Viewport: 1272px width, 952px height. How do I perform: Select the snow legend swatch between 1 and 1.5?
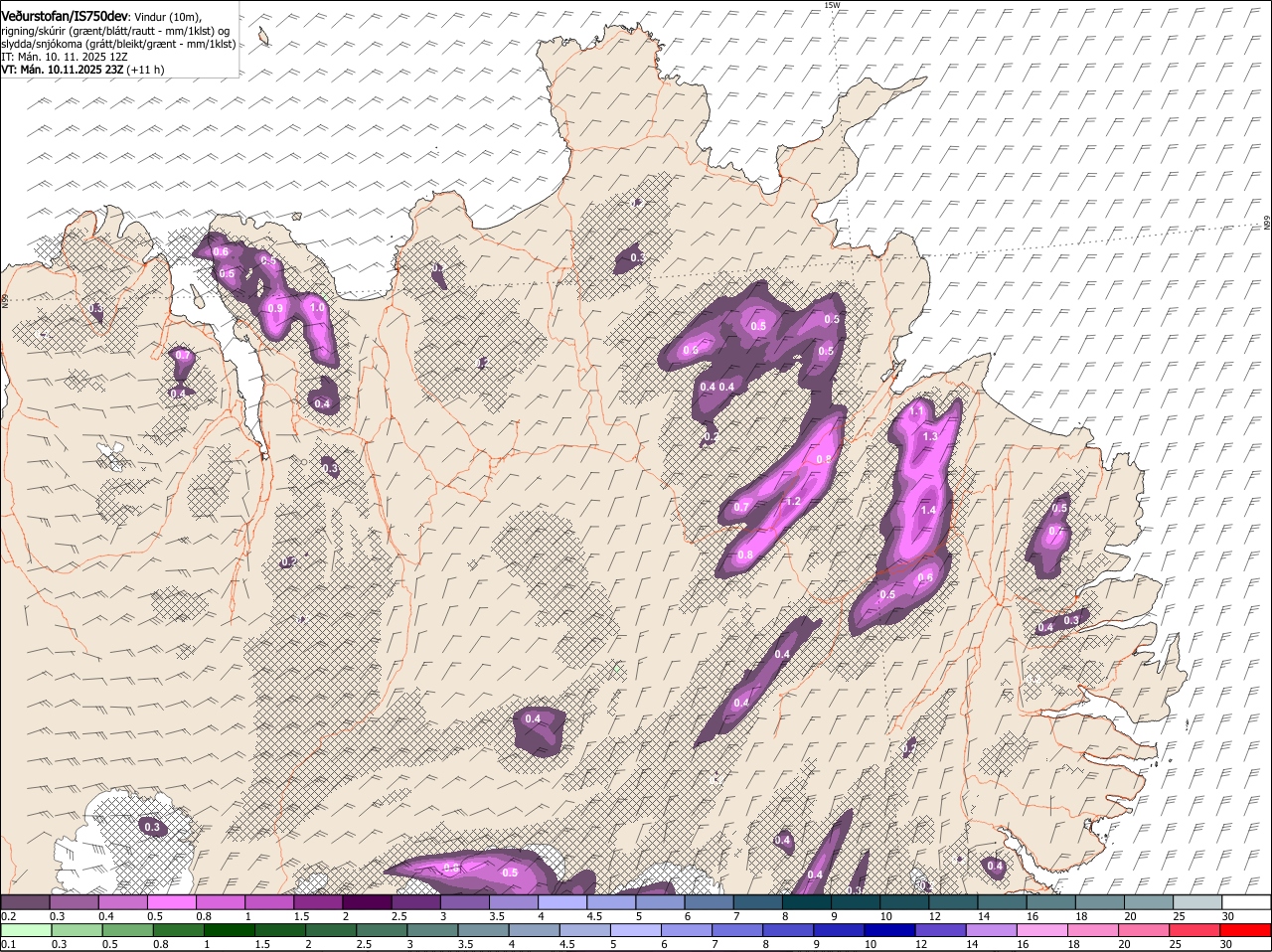tap(269, 902)
